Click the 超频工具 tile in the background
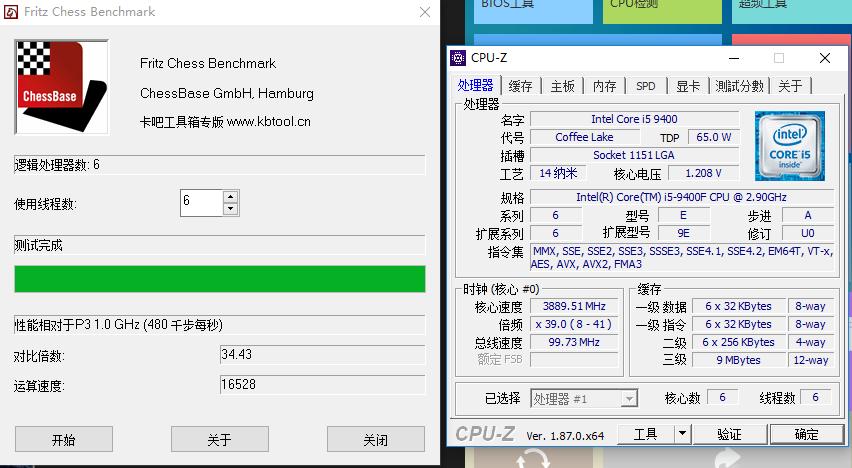Screen dimensions: 852x468 pos(792,10)
